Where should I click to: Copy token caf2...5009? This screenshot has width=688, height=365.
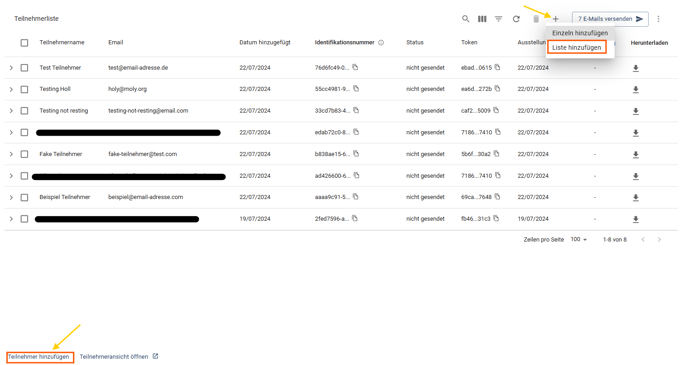click(496, 110)
